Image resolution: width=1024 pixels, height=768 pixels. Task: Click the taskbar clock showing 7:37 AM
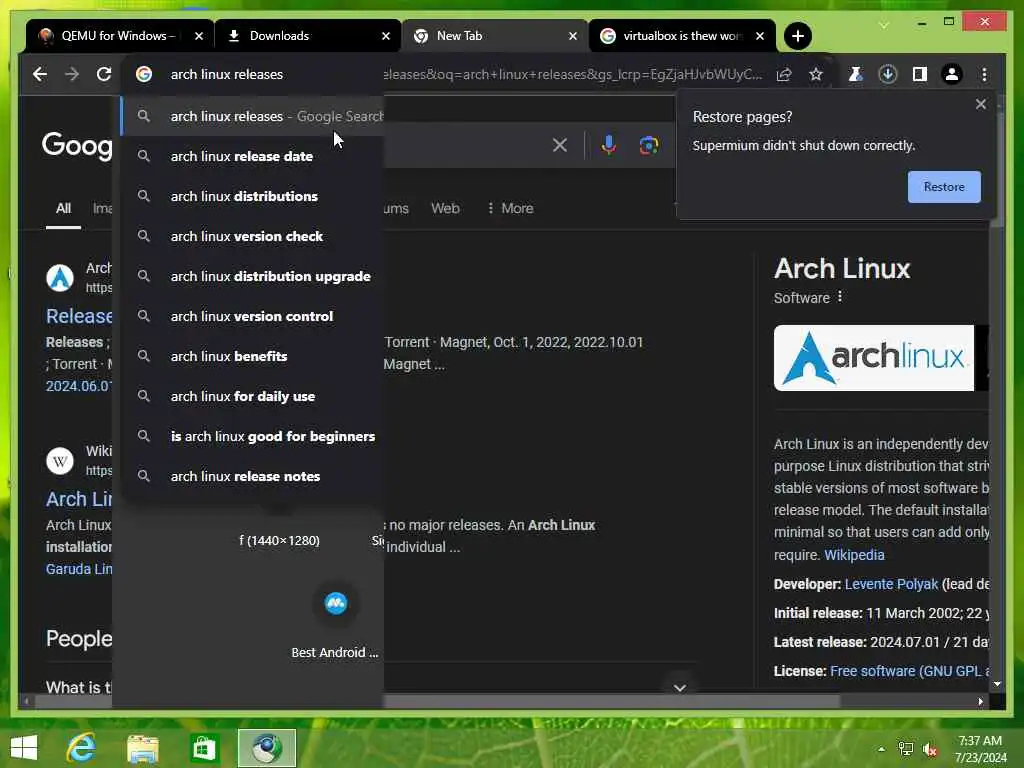[980, 749]
